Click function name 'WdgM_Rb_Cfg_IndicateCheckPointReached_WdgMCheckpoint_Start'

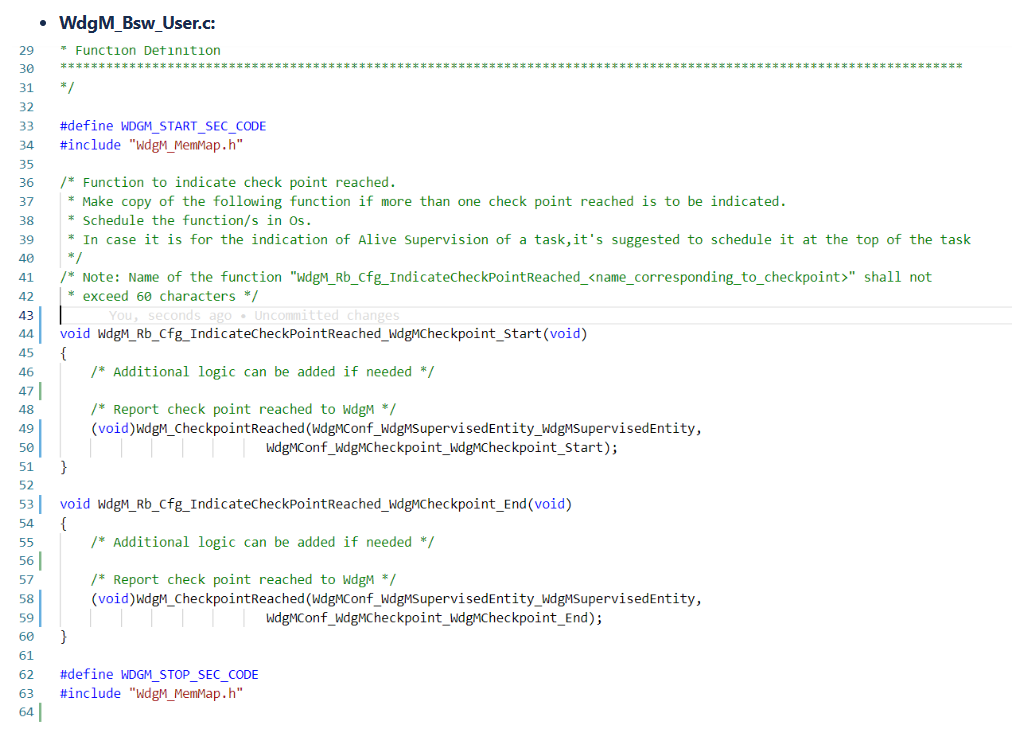(x=319, y=334)
